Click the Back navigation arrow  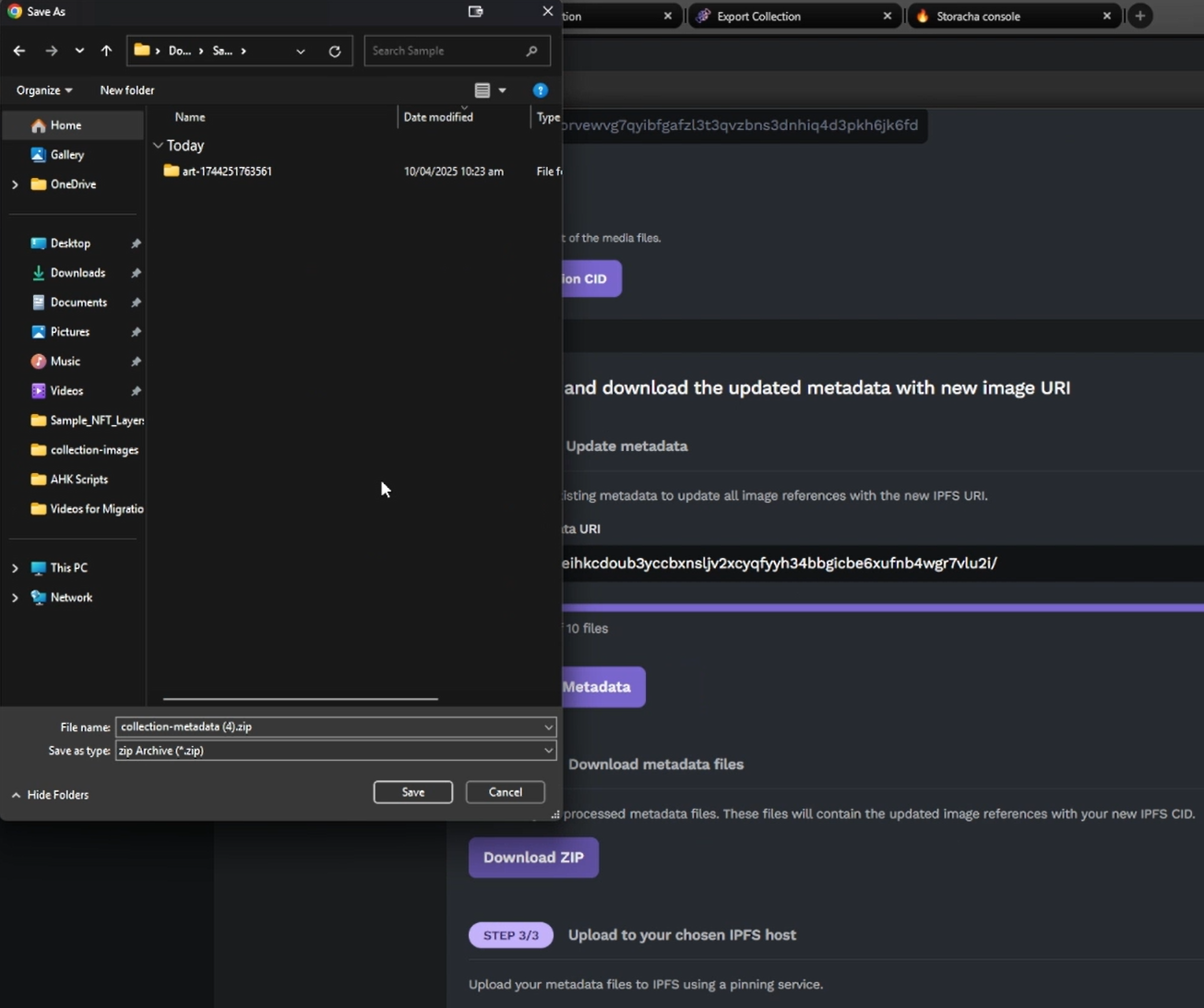click(19, 51)
